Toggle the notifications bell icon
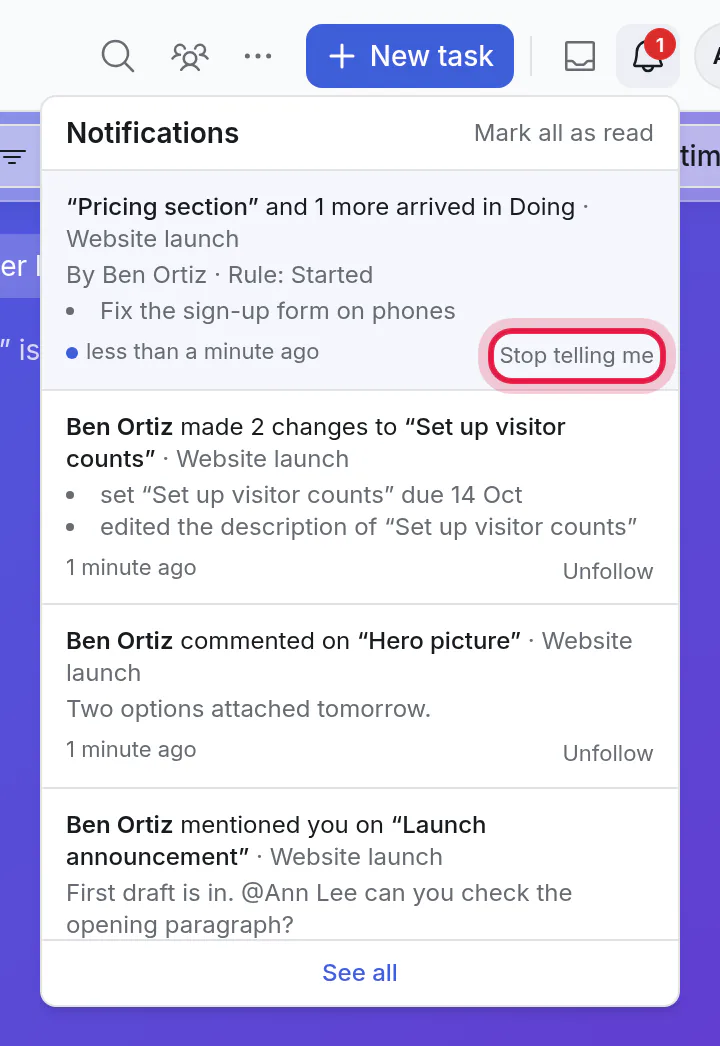The height and width of the screenshot is (1046, 720). point(647,56)
